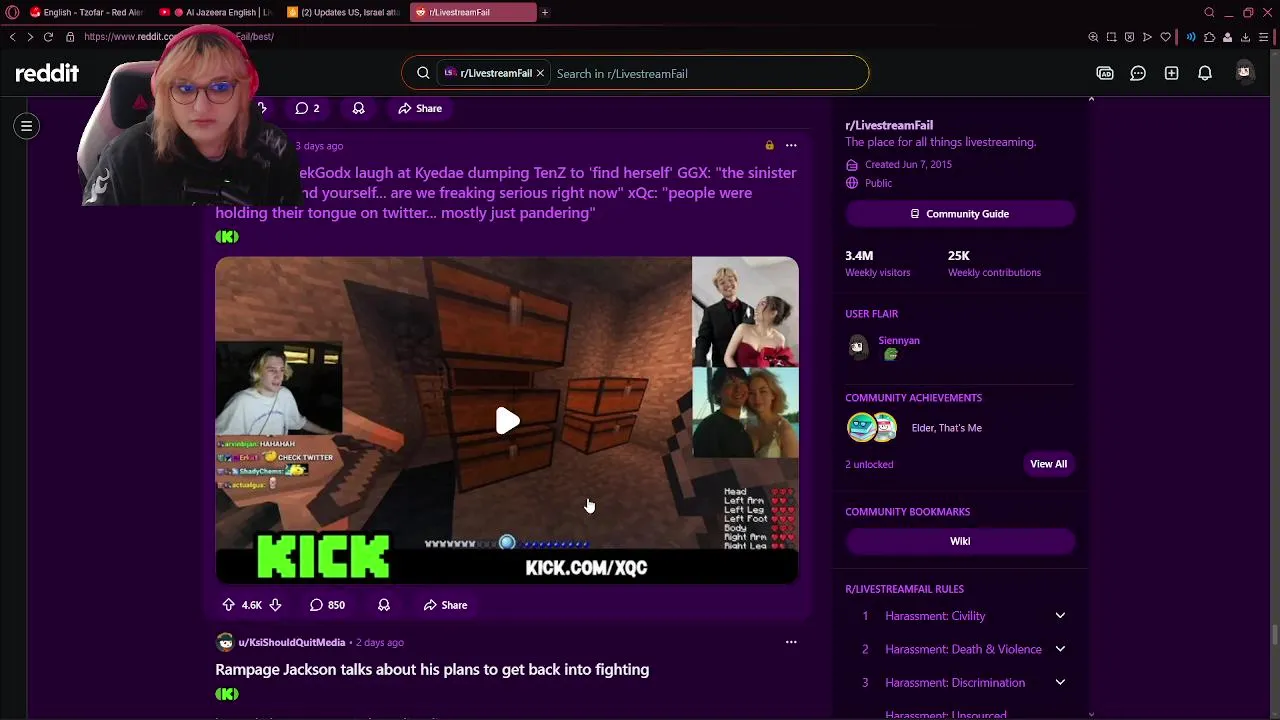1280x720 pixels.
Task: Open overflow menu of Rampage Jackson post
Action: tap(791, 642)
